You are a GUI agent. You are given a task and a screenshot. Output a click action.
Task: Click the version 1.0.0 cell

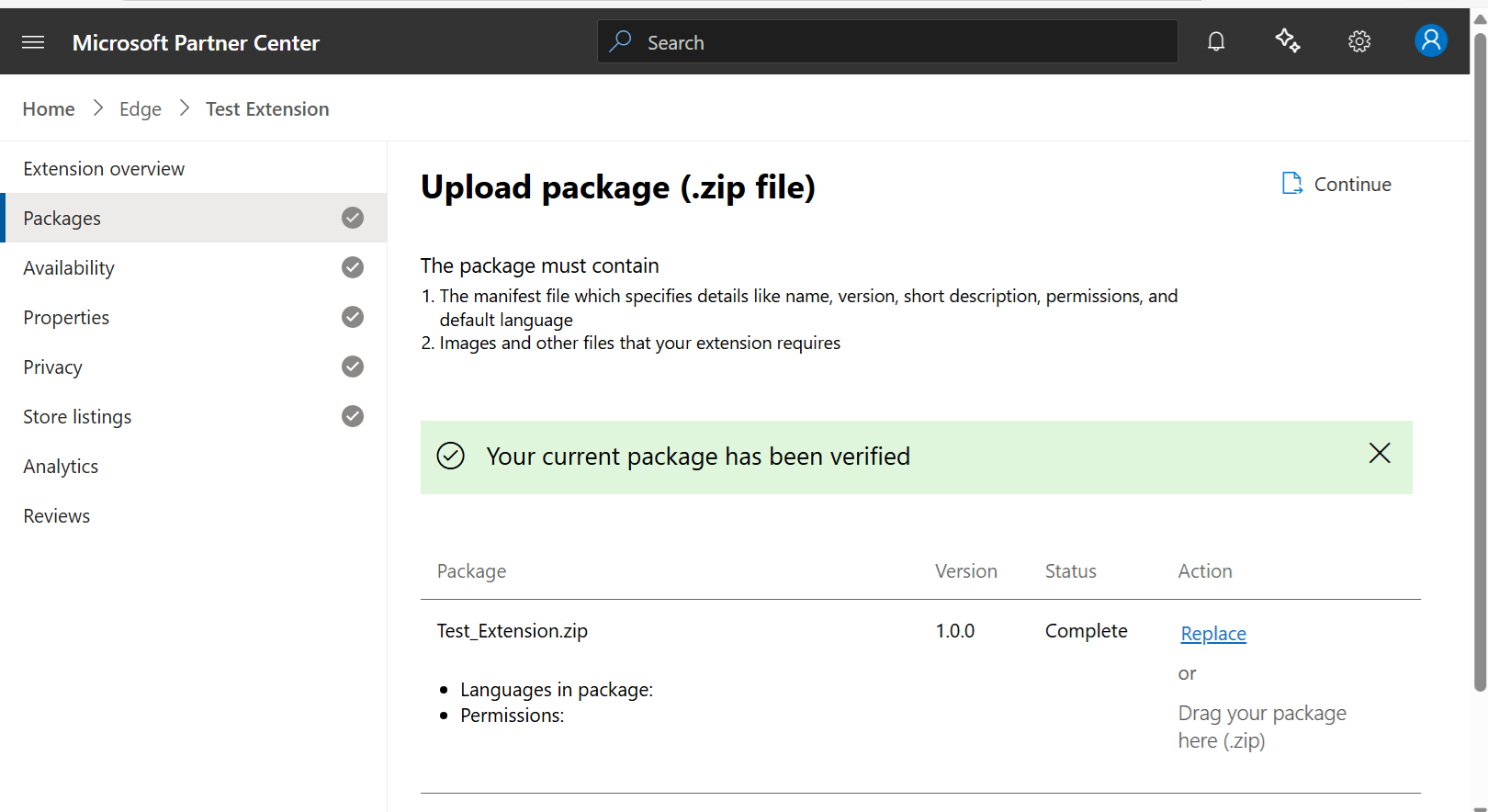click(955, 631)
